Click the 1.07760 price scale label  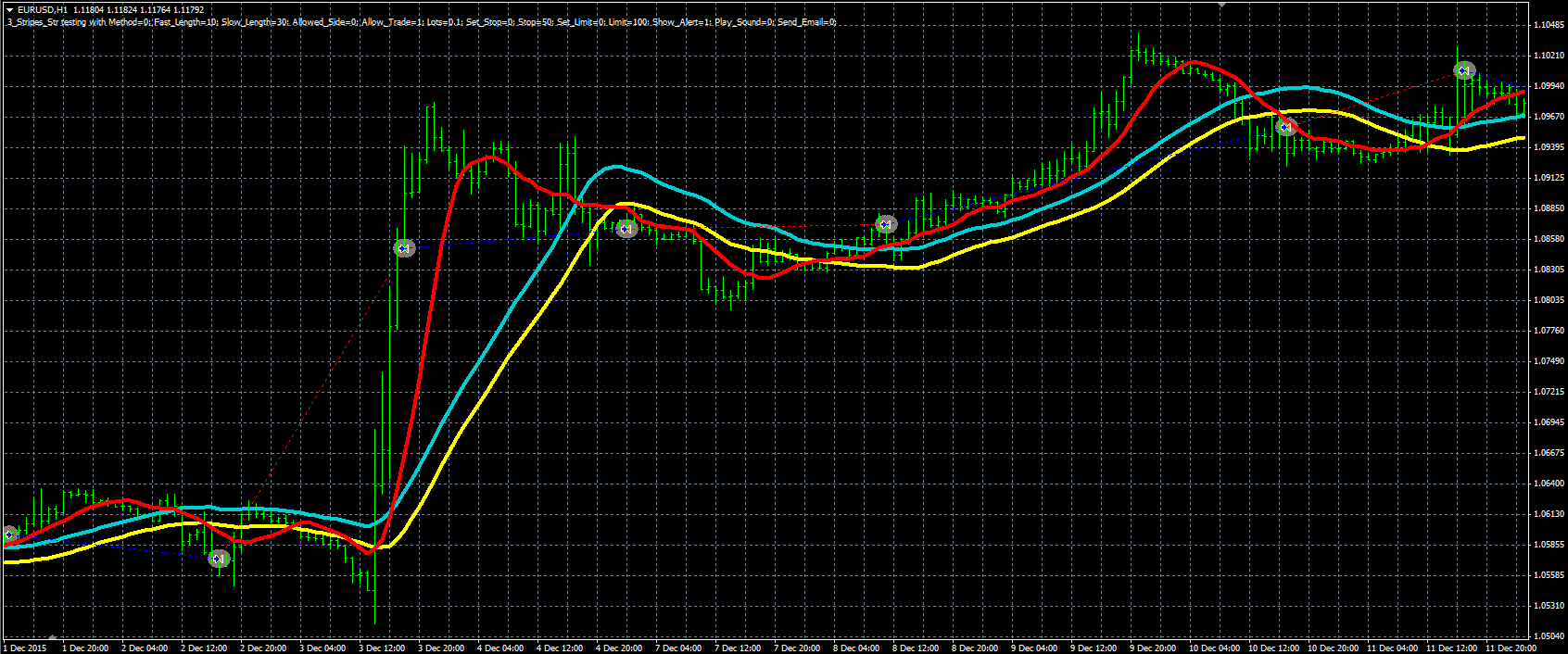click(1549, 331)
